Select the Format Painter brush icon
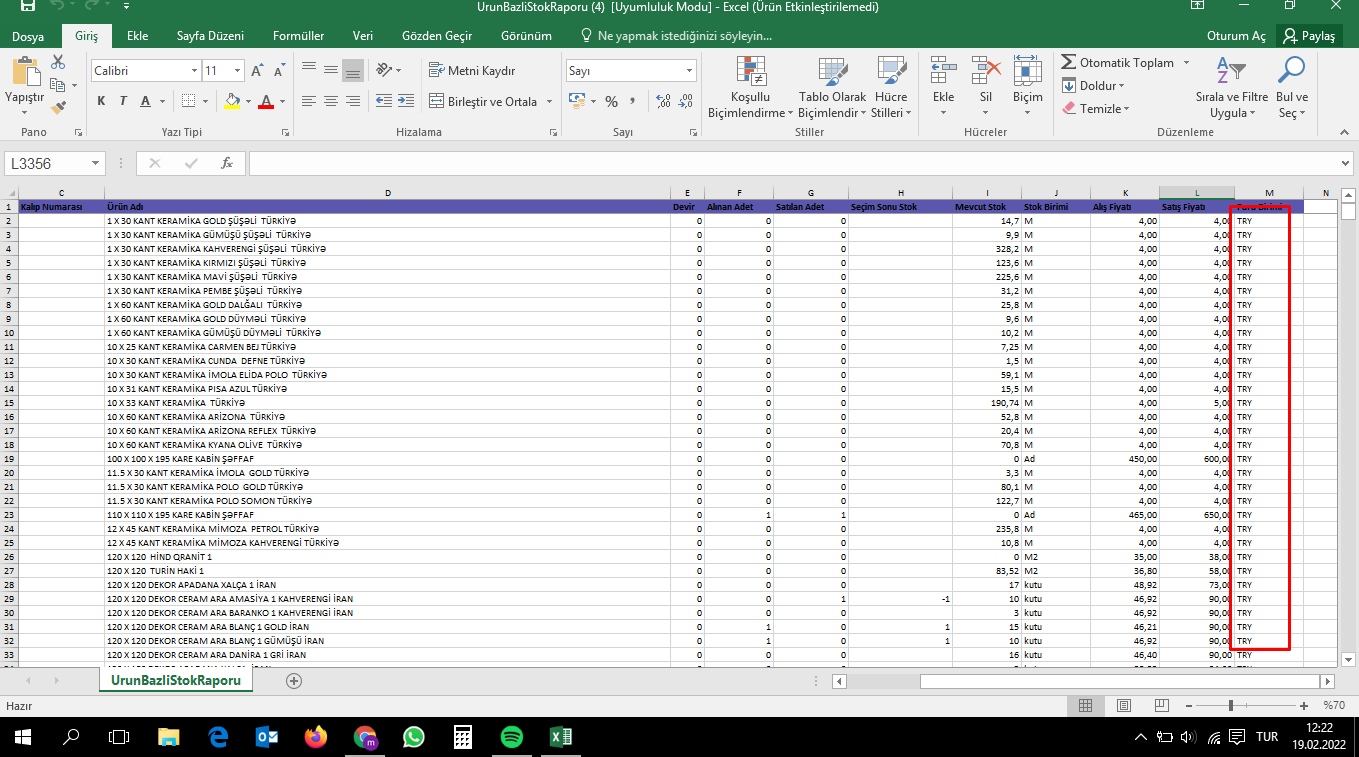Viewport: 1359px width, 757px height. pyautogui.click(x=57, y=106)
